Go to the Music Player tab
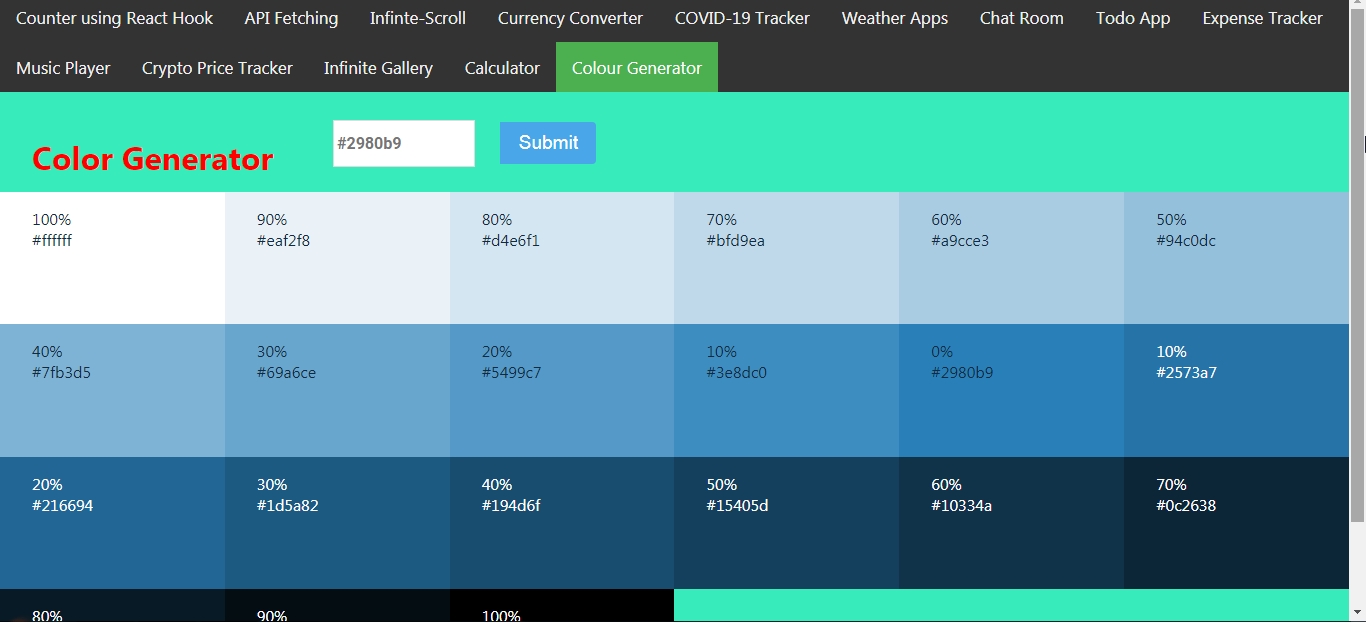Image resolution: width=1366 pixels, height=622 pixels. 63,68
